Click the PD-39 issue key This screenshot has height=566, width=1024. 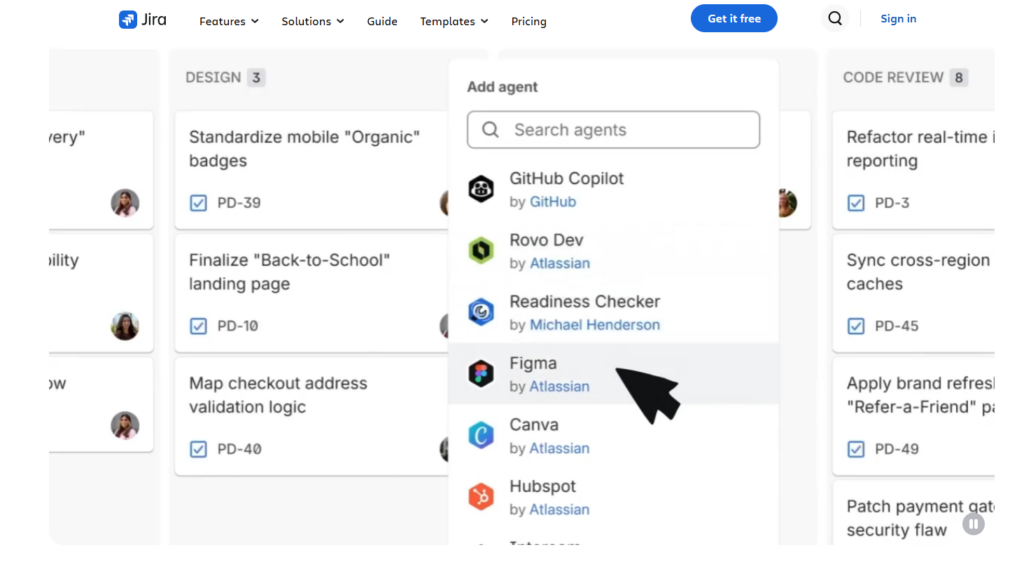pos(239,203)
